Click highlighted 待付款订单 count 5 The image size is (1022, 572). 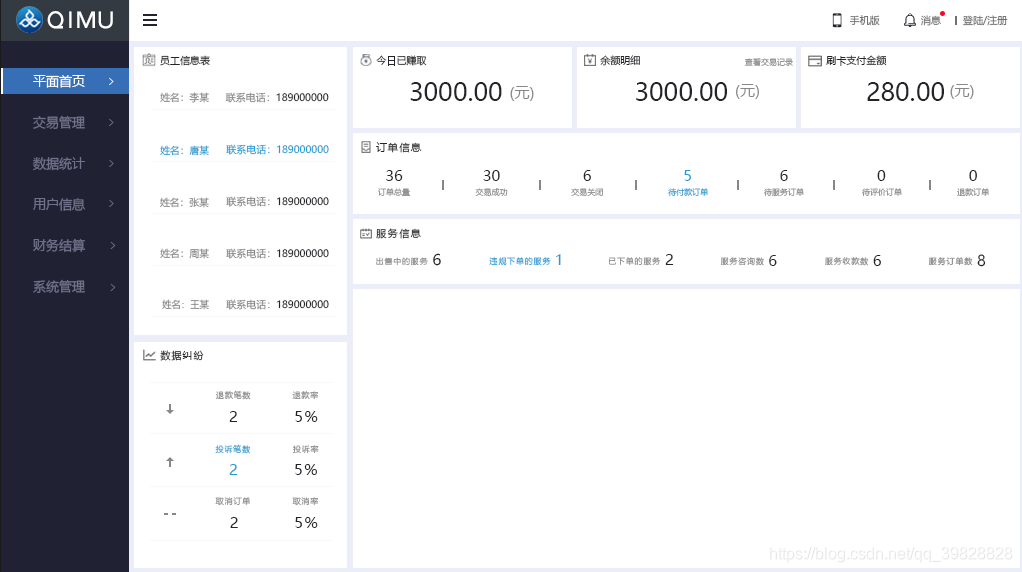click(x=688, y=176)
